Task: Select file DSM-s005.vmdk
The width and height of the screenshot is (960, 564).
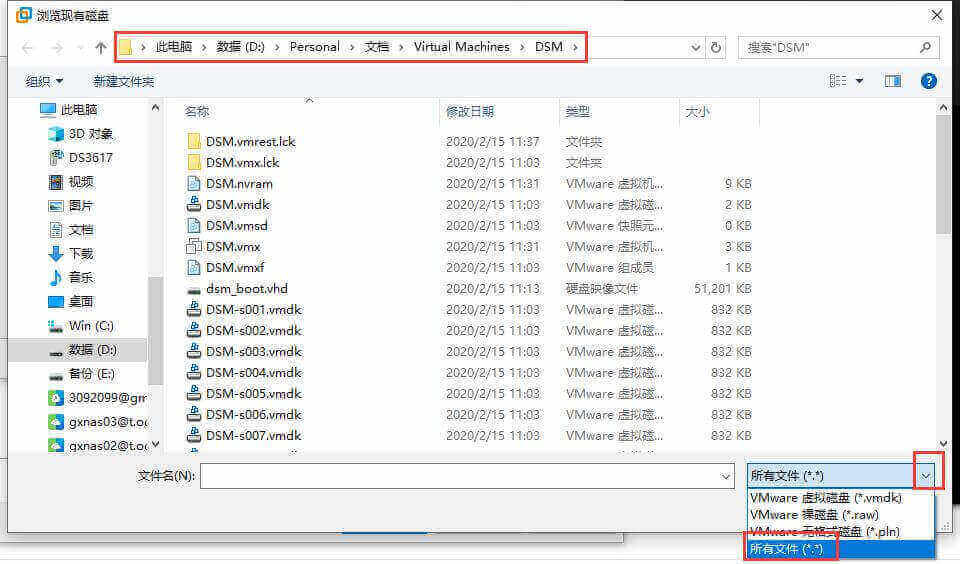Action: click(x=253, y=394)
